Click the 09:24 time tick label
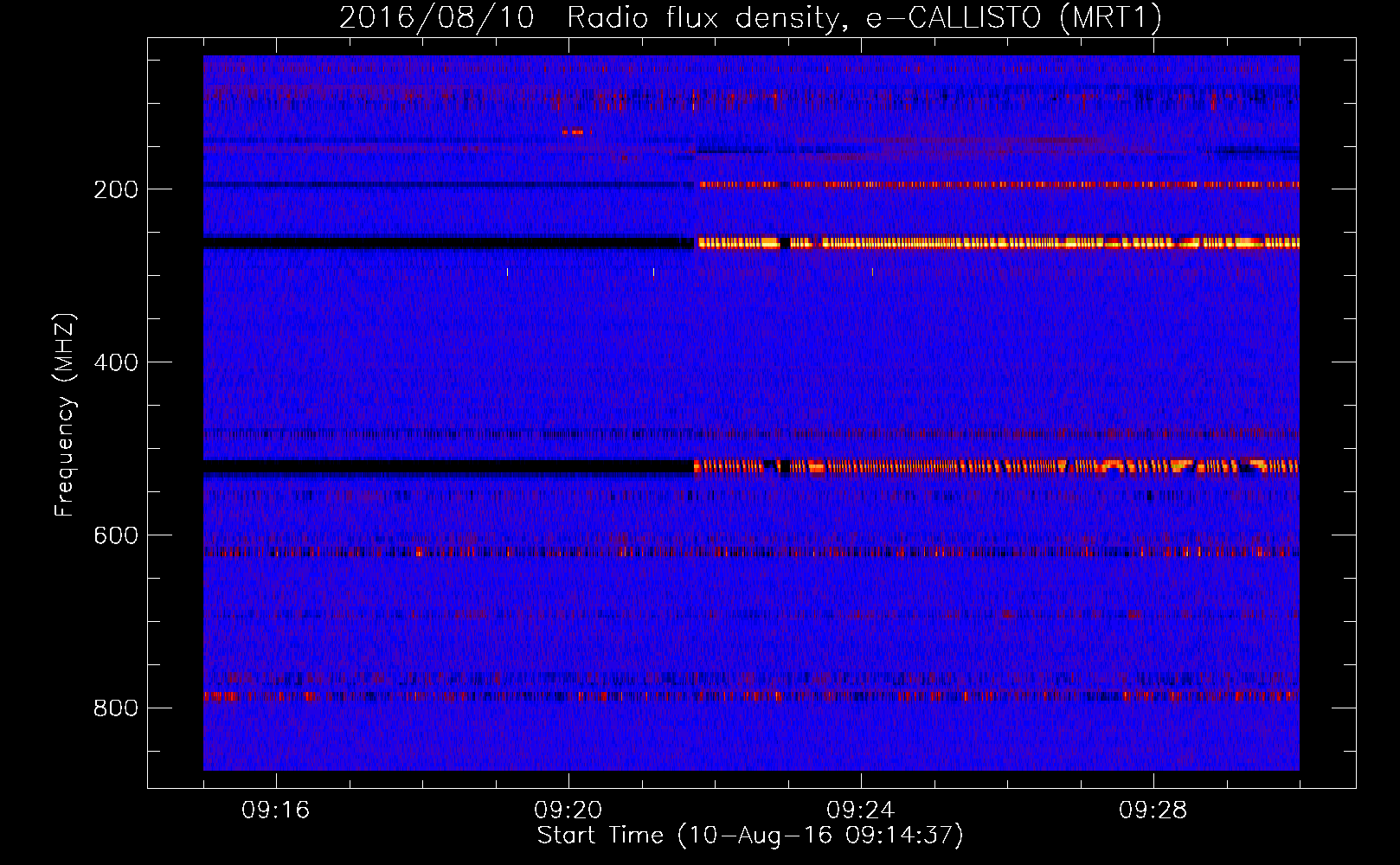This screenshot has width=1400, height=865. coord(861,811)
